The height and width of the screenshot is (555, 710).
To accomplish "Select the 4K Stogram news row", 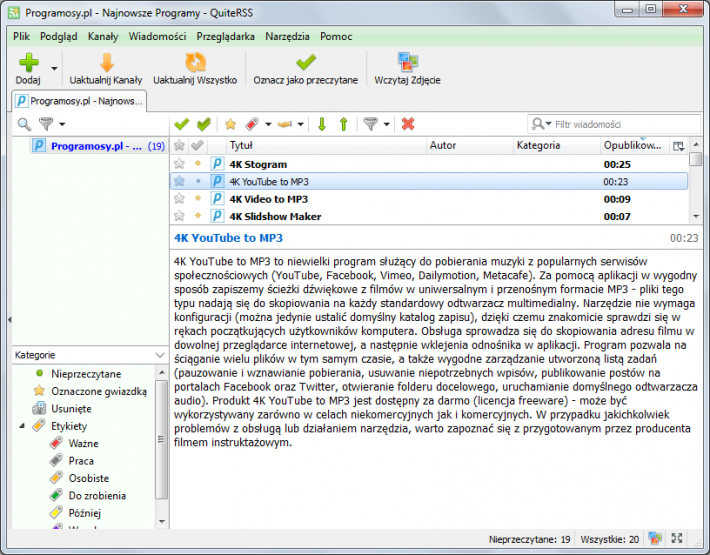I will pos(429,164).
